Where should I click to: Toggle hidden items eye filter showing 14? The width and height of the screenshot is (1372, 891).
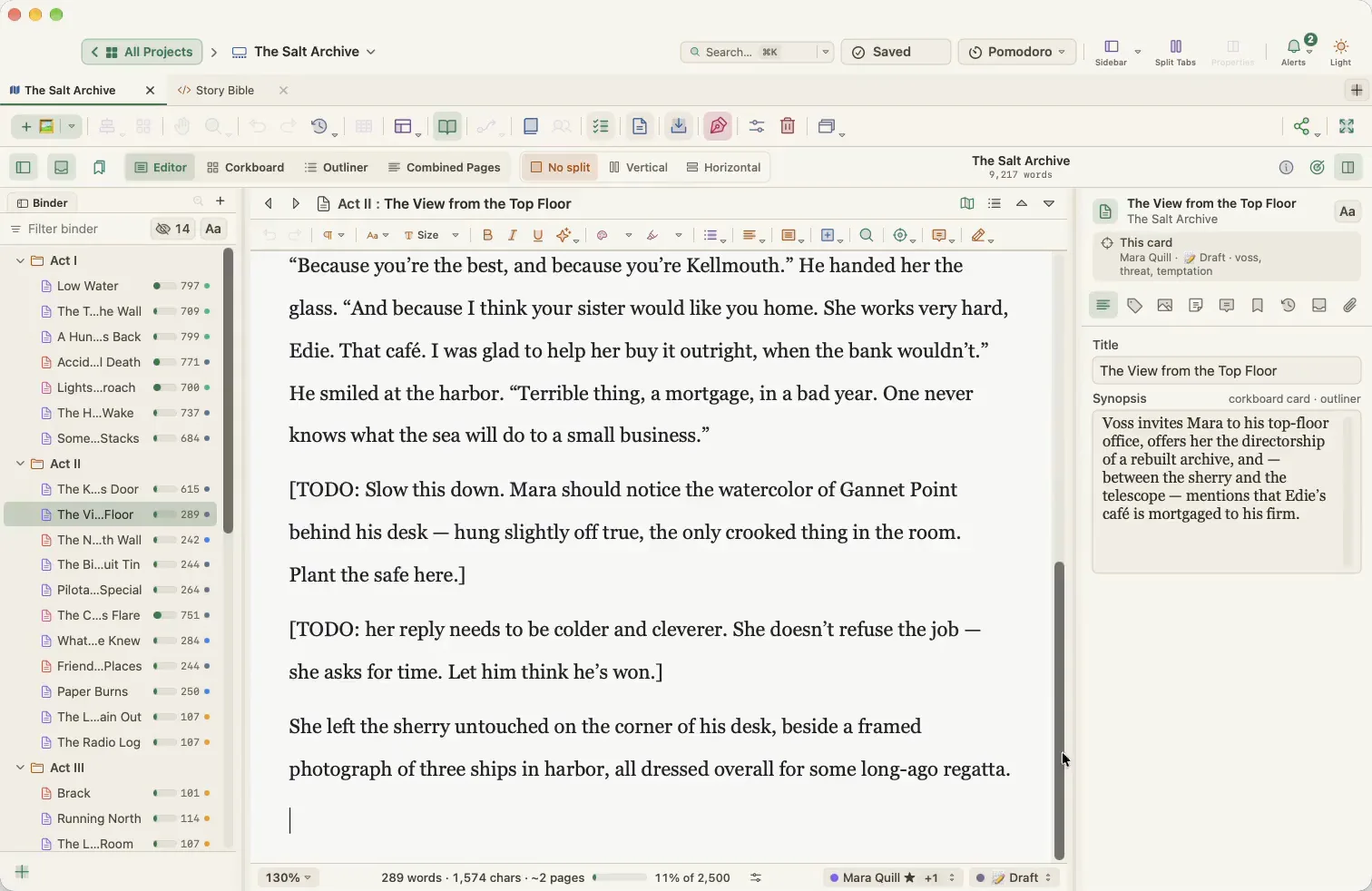(172, 229)
